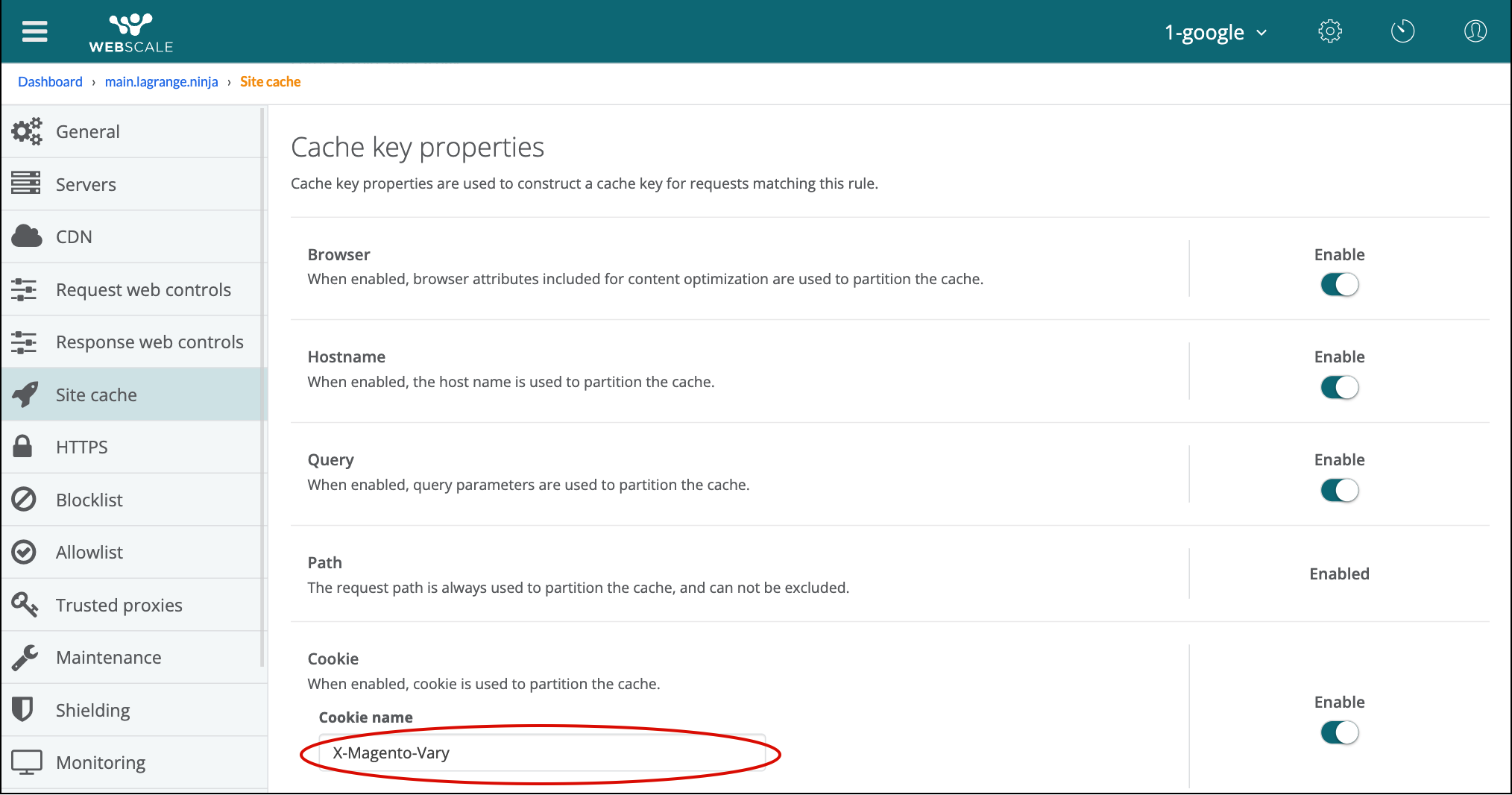Viewport: 1512px width, 795px height.
Task: Click the HTTPS padlock icon
Action: (23, 447)
